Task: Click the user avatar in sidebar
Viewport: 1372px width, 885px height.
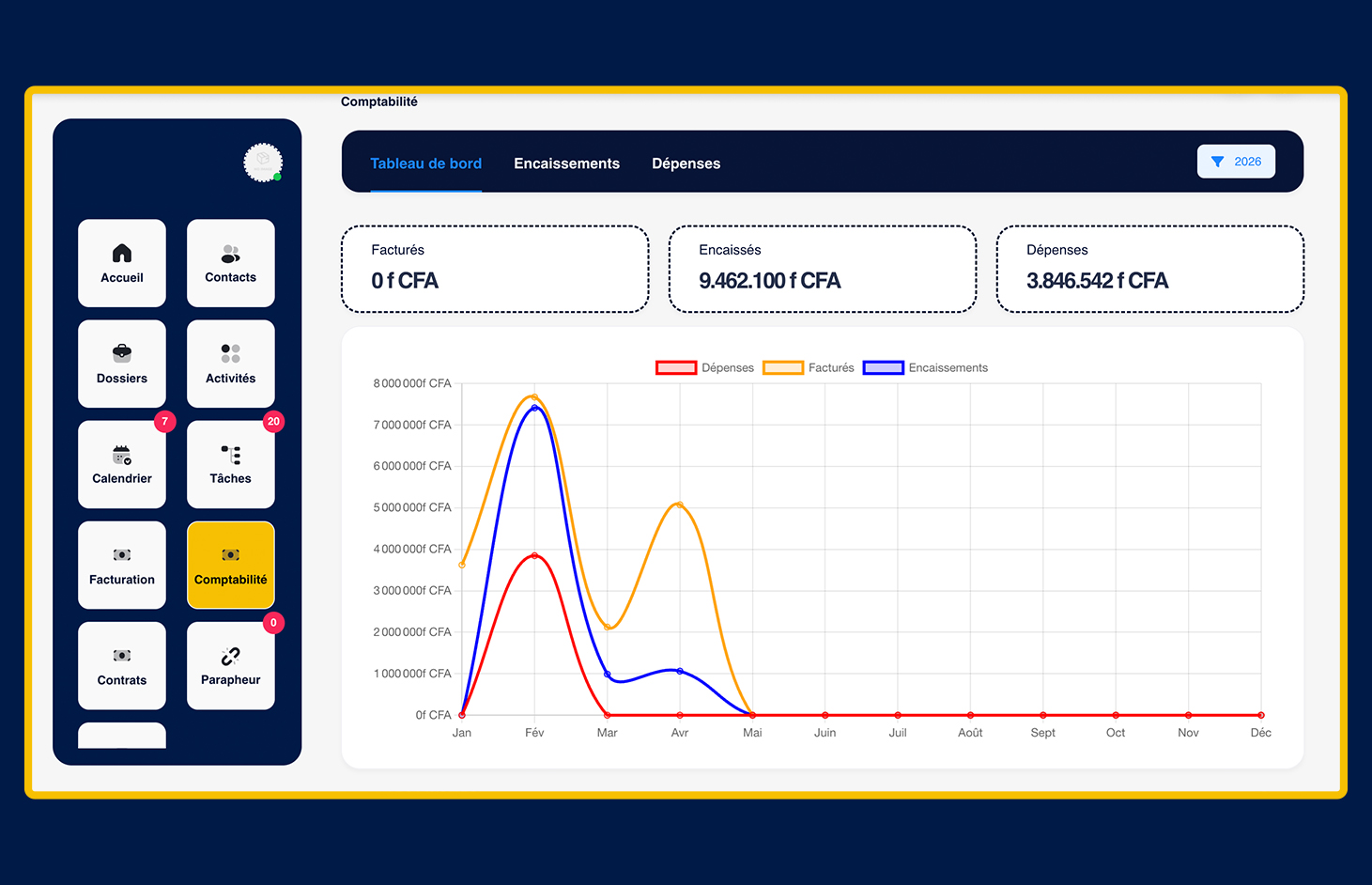Action: (263, 163)
